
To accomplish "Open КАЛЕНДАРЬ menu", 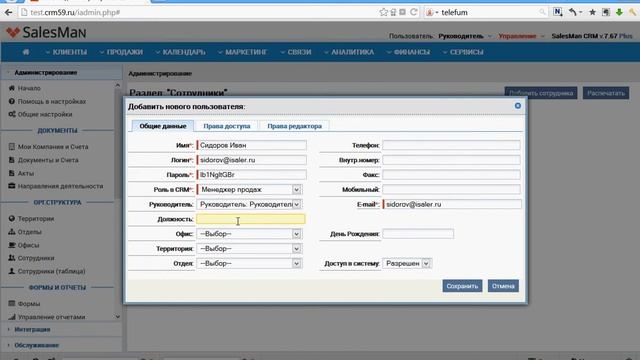I will 180,52.
